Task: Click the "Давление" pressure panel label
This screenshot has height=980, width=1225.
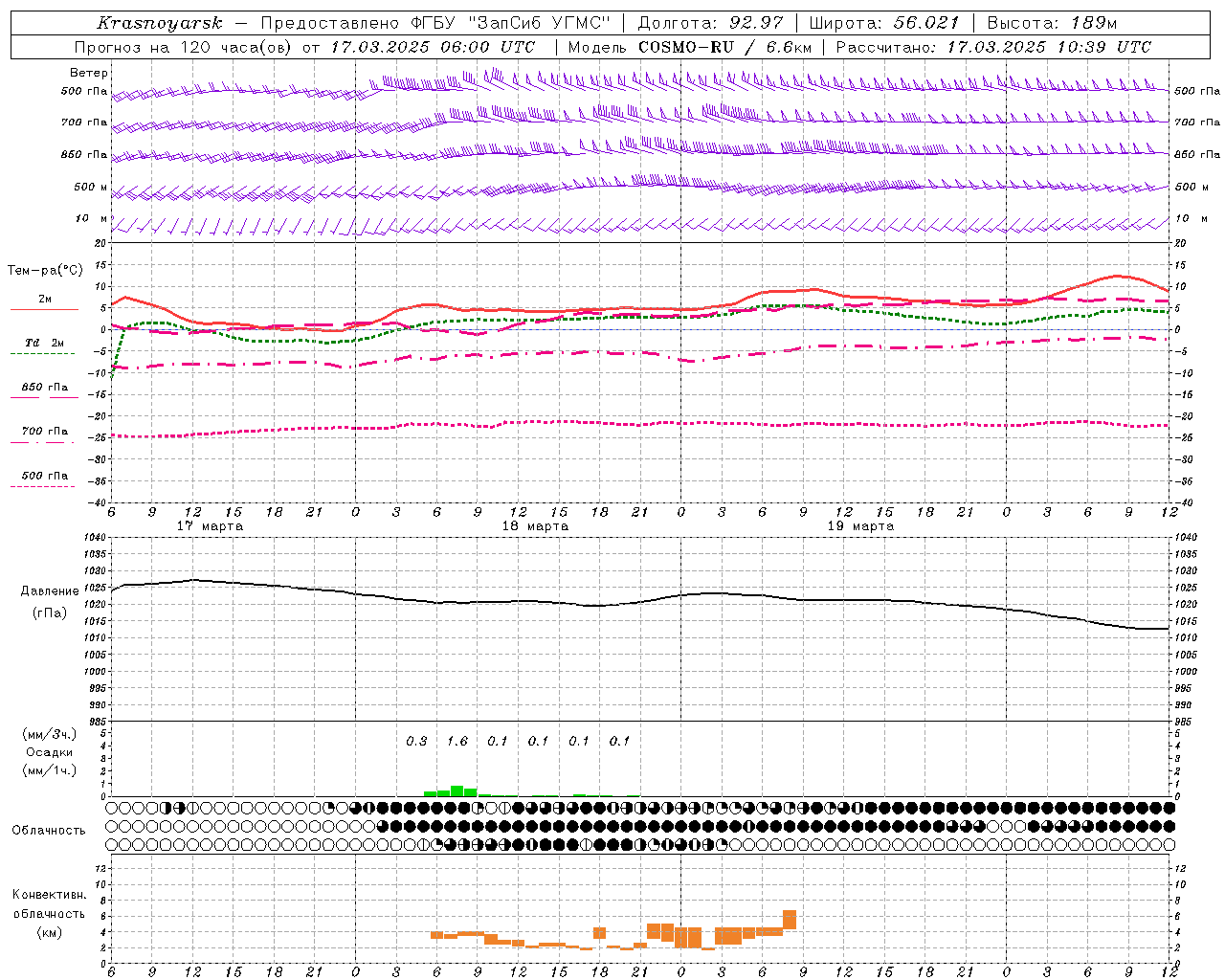Action: [x=49, y=591]
